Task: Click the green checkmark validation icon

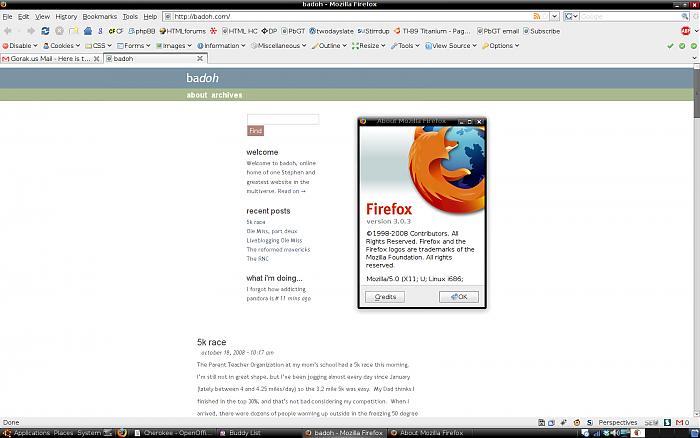Action: click(670, 46)
